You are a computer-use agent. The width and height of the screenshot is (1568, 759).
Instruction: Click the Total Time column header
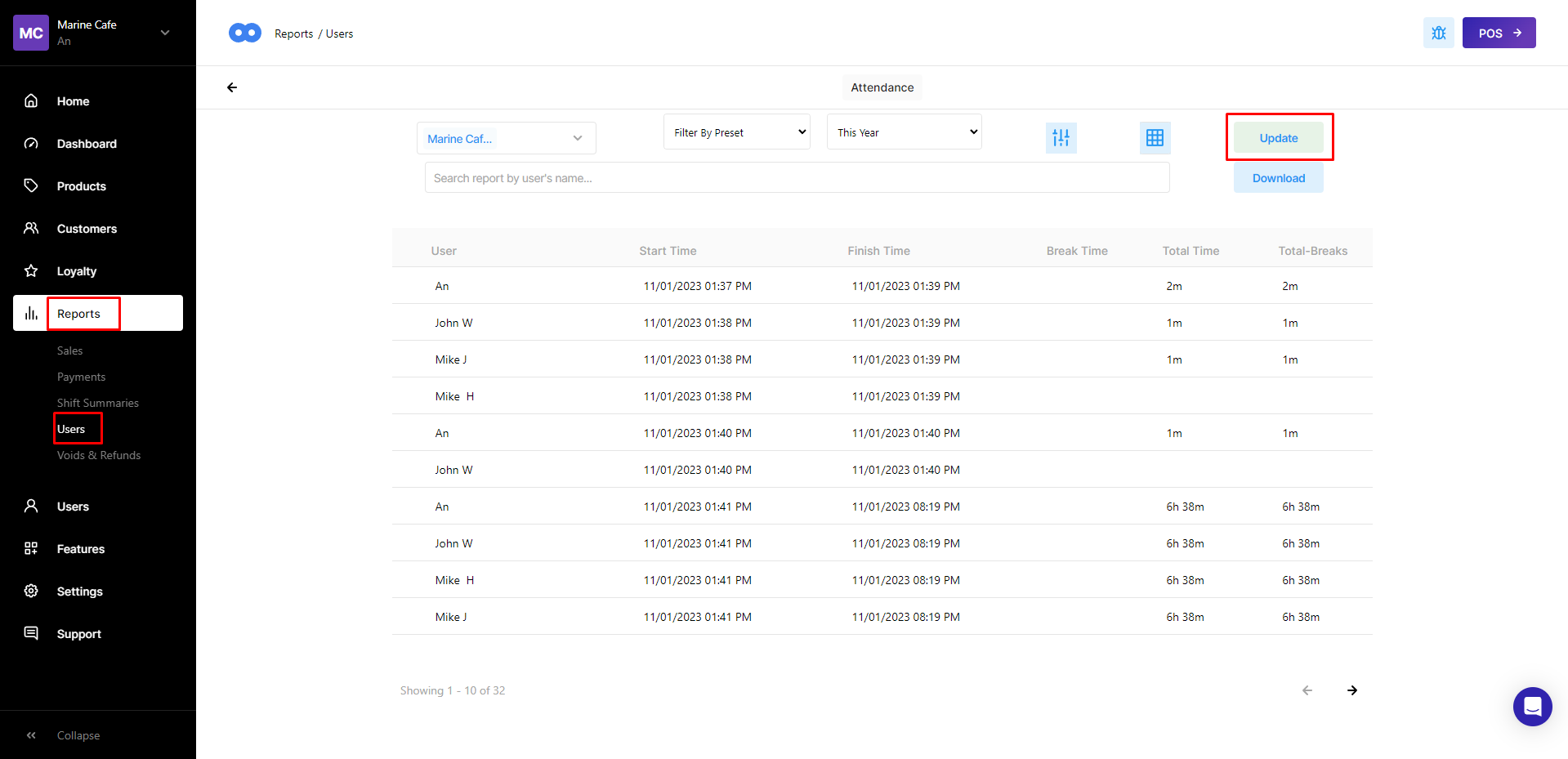click(x=1191, y=251)
